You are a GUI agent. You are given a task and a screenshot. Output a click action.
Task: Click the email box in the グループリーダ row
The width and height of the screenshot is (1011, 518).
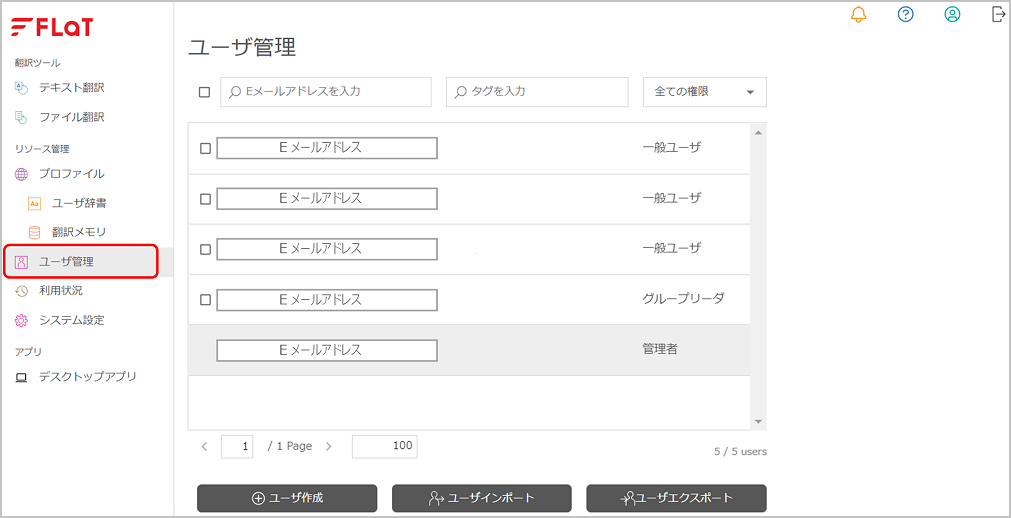pos(327,299)
